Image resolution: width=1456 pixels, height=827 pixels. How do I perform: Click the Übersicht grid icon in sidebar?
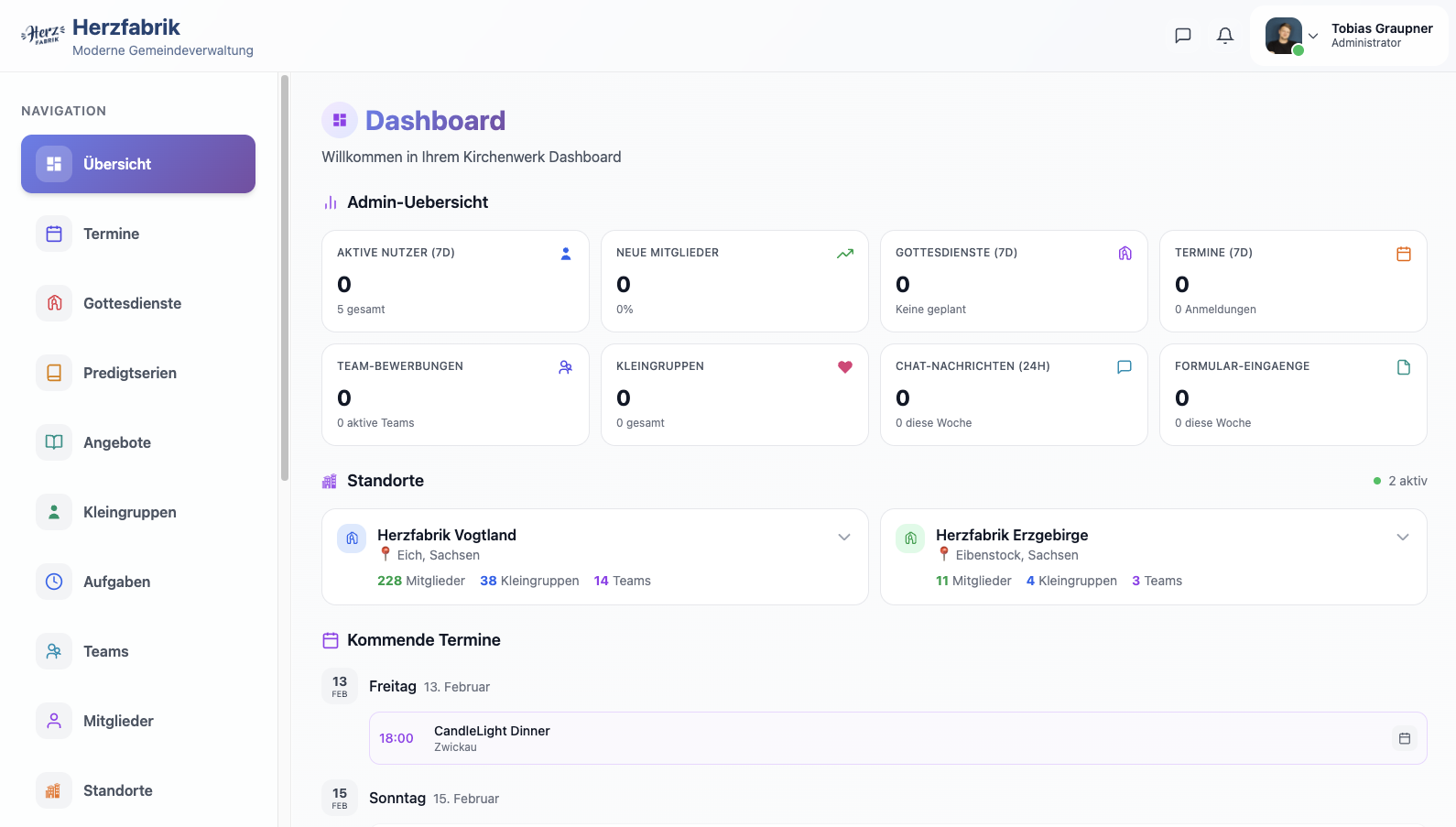(x=54, y=164)
